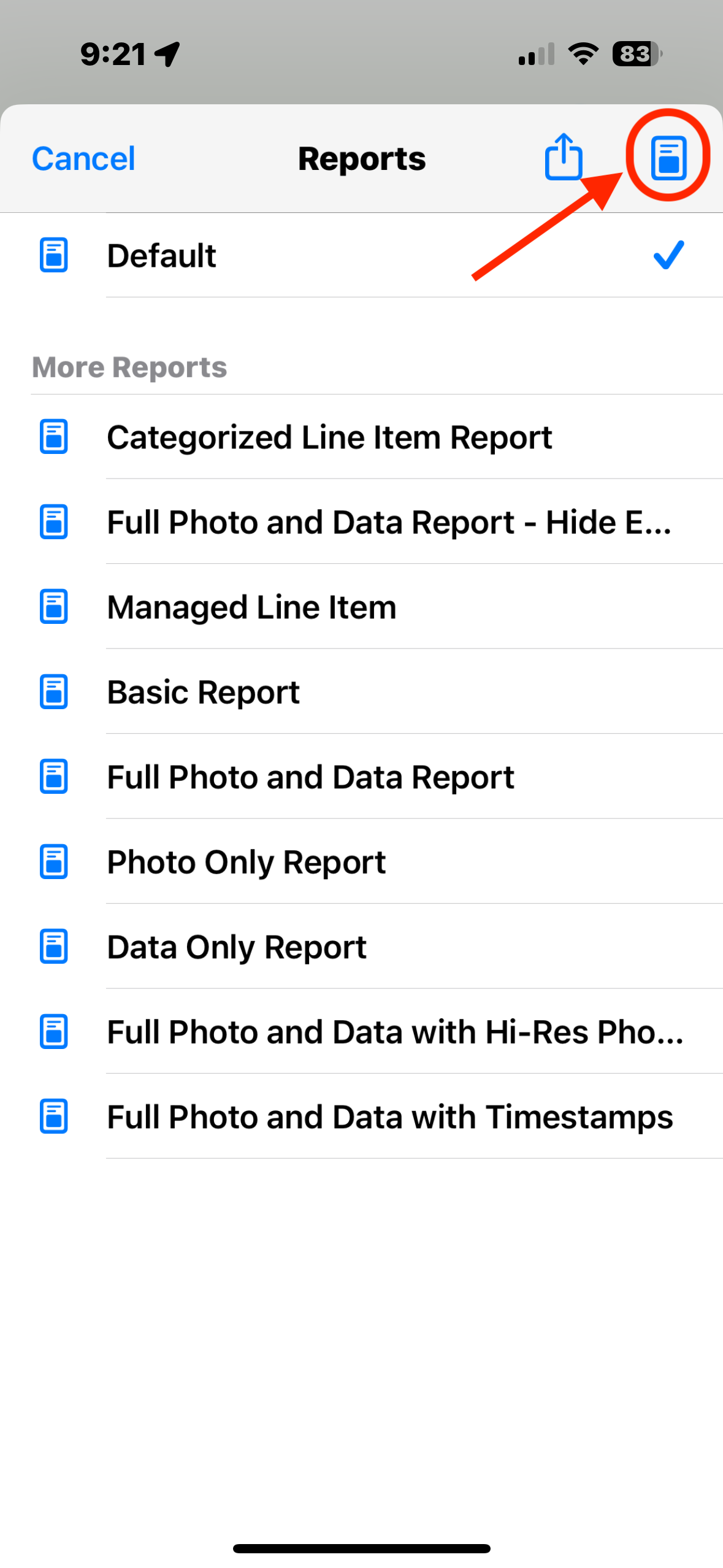
Task: Open the circled report template icon
Action: pyautogui.click(x=668, y=158)
